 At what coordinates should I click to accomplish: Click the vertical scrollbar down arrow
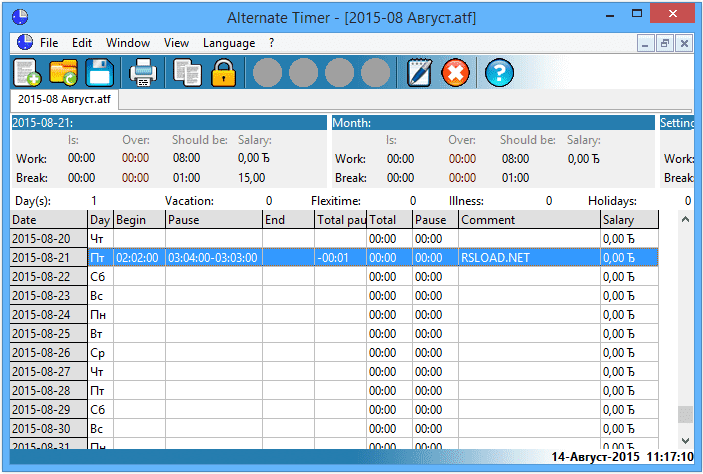pos(685,439)
